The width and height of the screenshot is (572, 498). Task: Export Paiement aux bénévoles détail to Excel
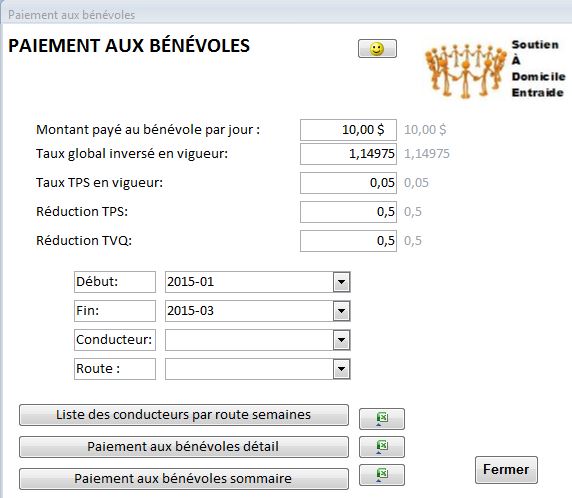[382, 447]
